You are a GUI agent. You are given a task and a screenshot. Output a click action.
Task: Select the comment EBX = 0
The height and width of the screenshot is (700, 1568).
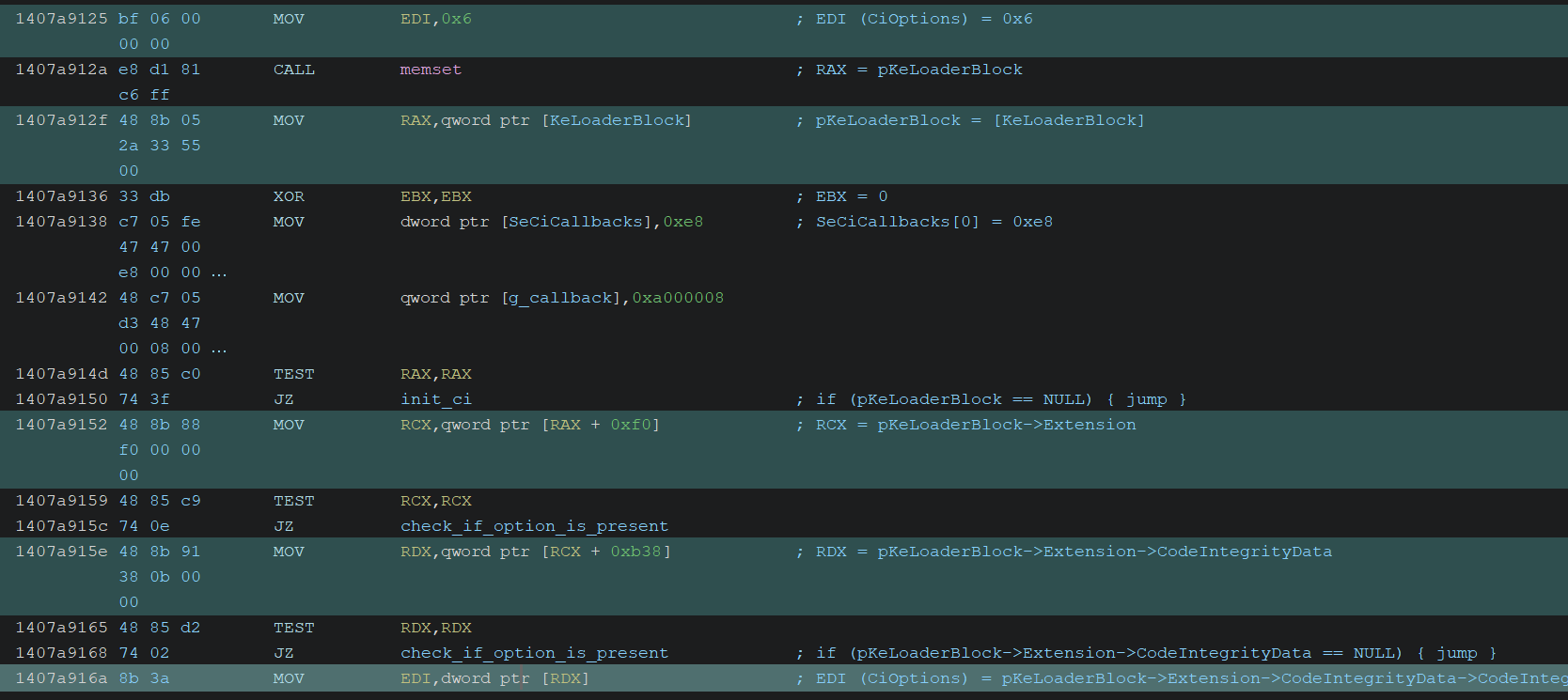[852, 196]
